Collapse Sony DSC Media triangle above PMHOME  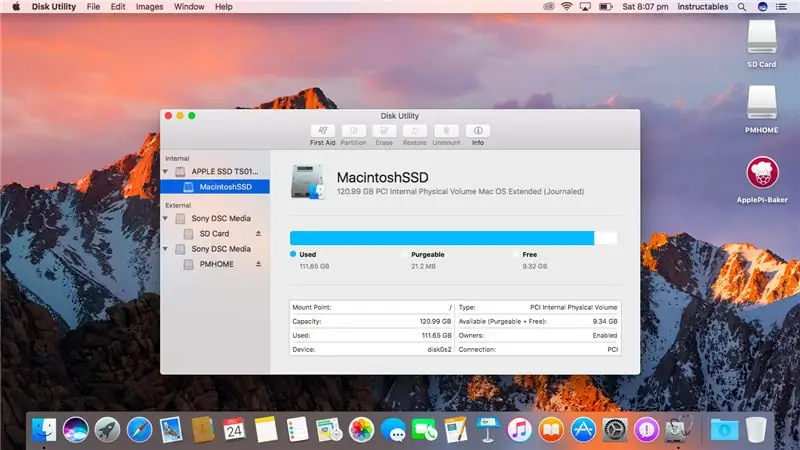point(165,249)
